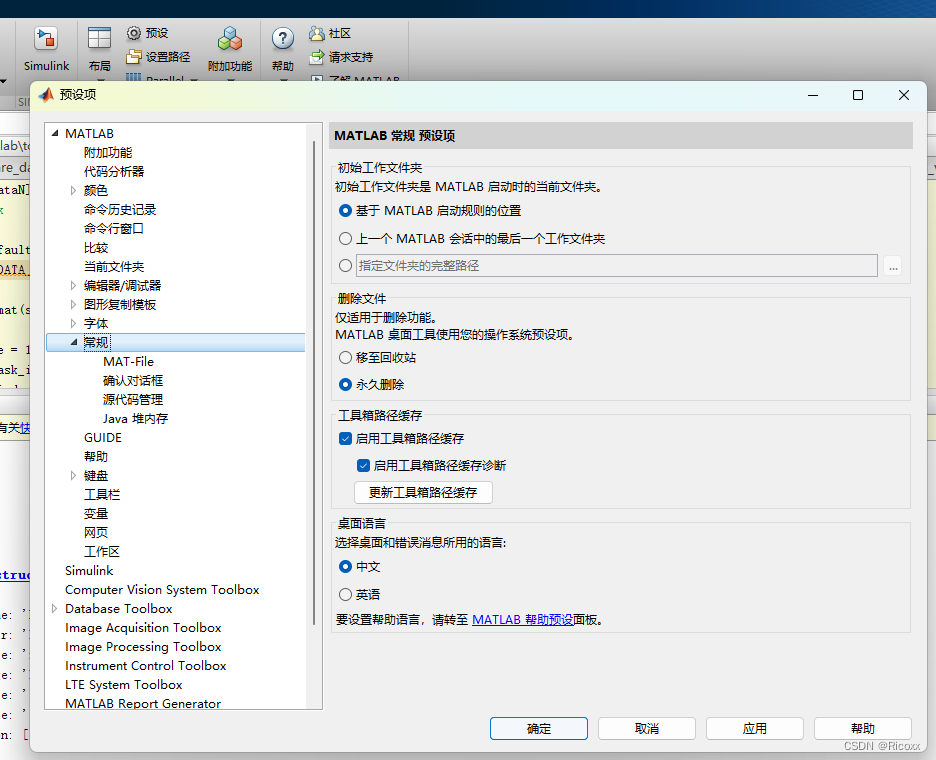Open the 社区 community icon
The width and height of the screenshot is (936, 760).
pyautogui.click(x=316, y=33)
